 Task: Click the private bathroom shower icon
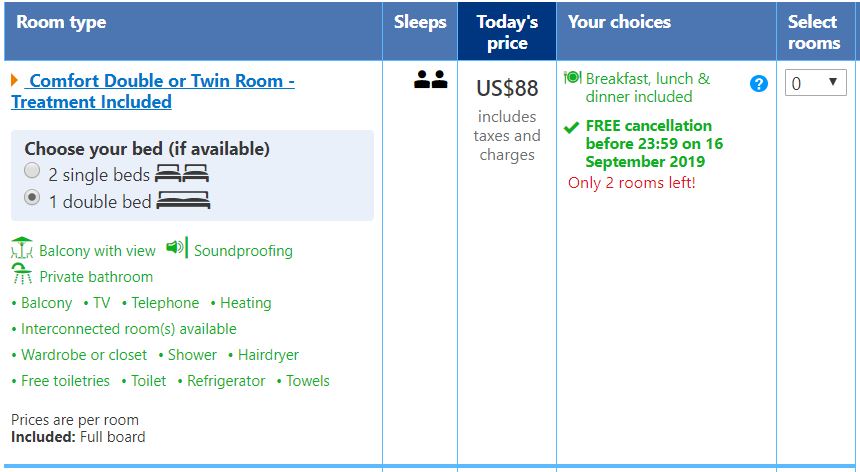click(x=21, y=275)
